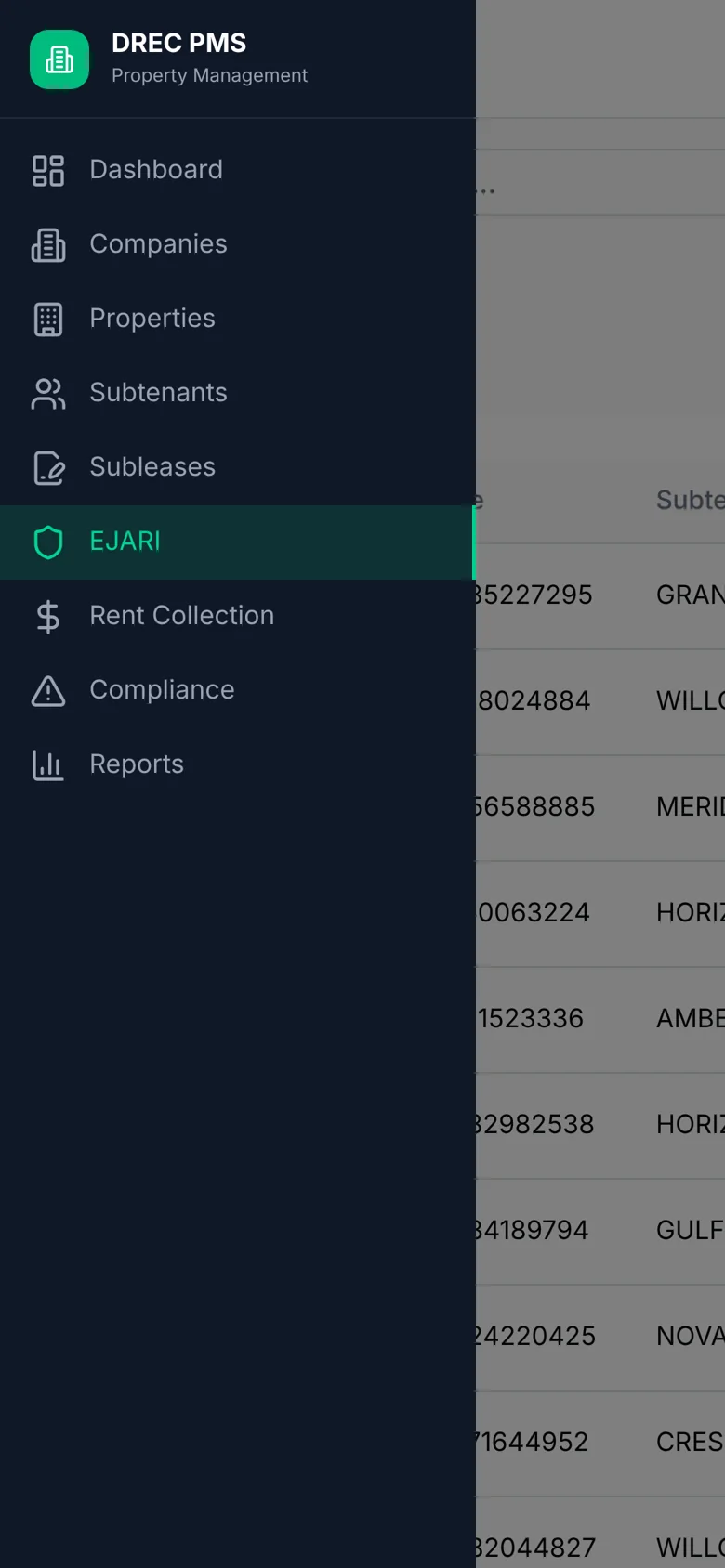Select Subtenants in the sidebar

(x=238, y=394)
